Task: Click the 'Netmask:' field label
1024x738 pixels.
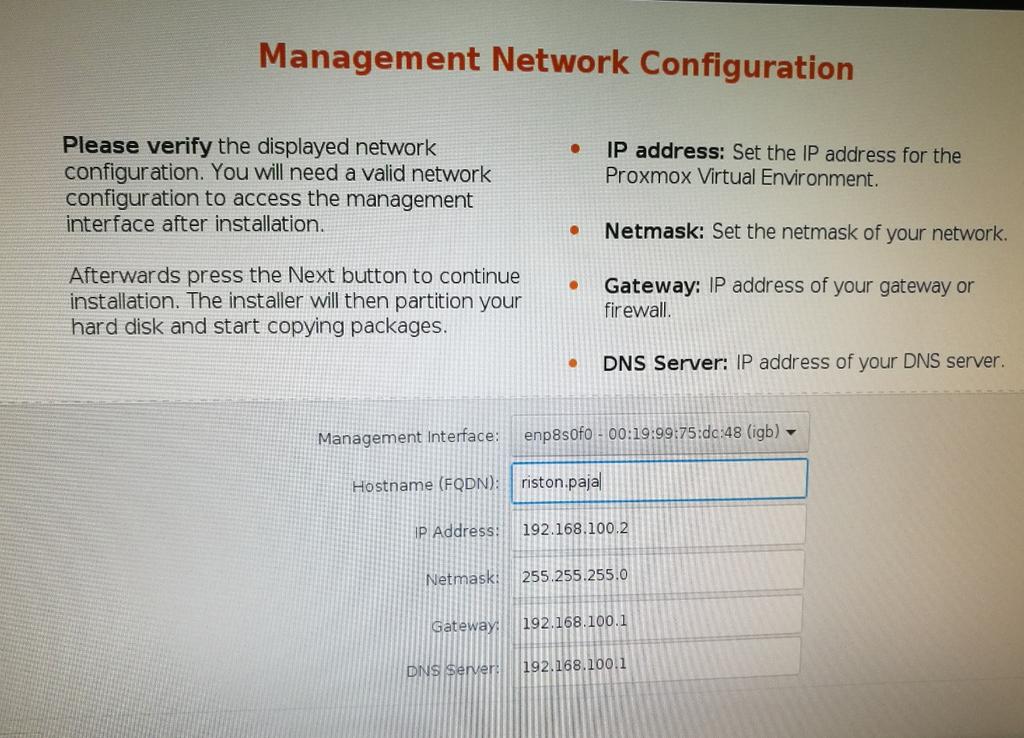Action: pyautogui.click(x=462, y=579)
